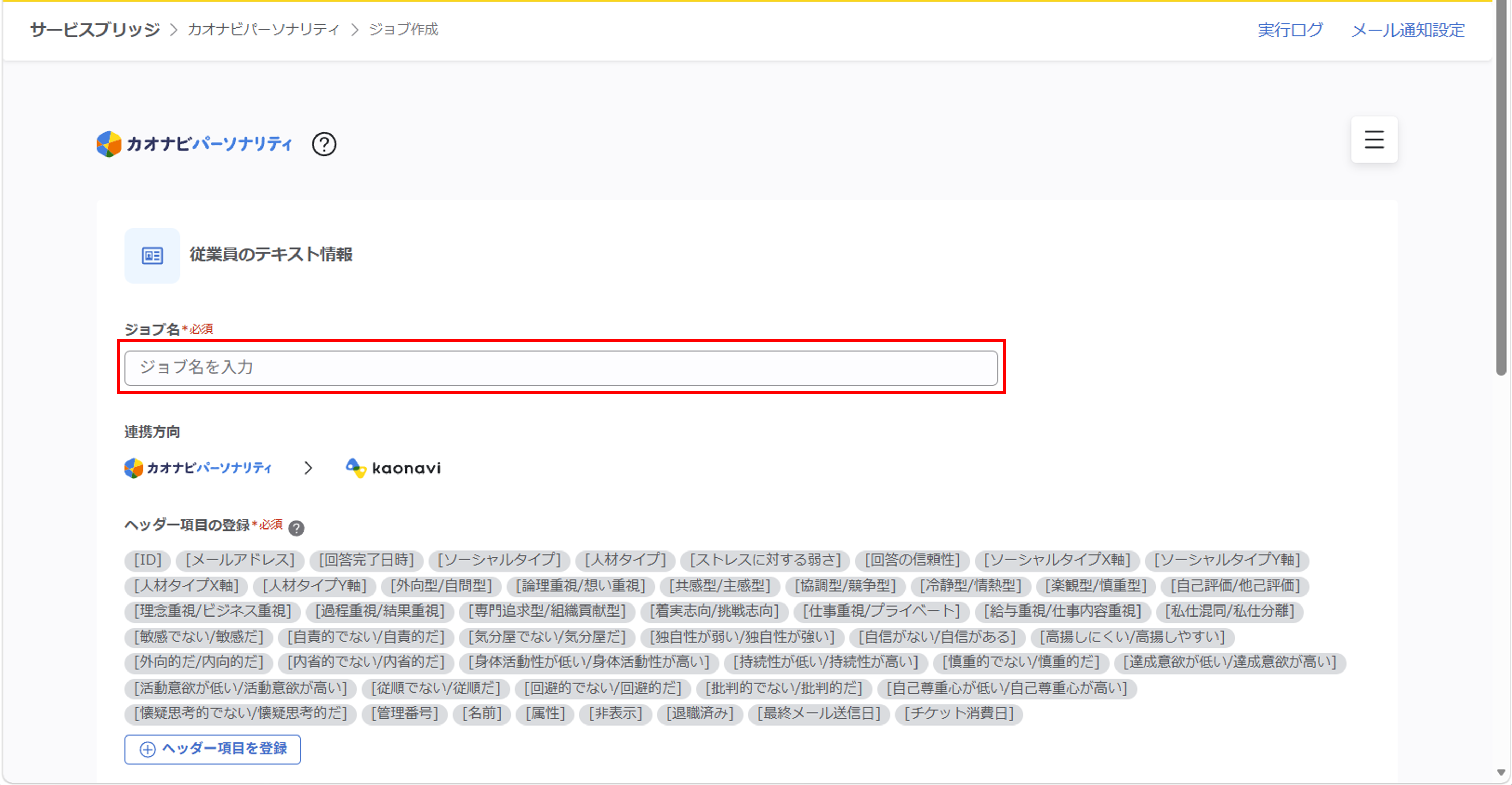
Task: Select the [ストレスに対する弱さ] tag
Action: [765, 560]
